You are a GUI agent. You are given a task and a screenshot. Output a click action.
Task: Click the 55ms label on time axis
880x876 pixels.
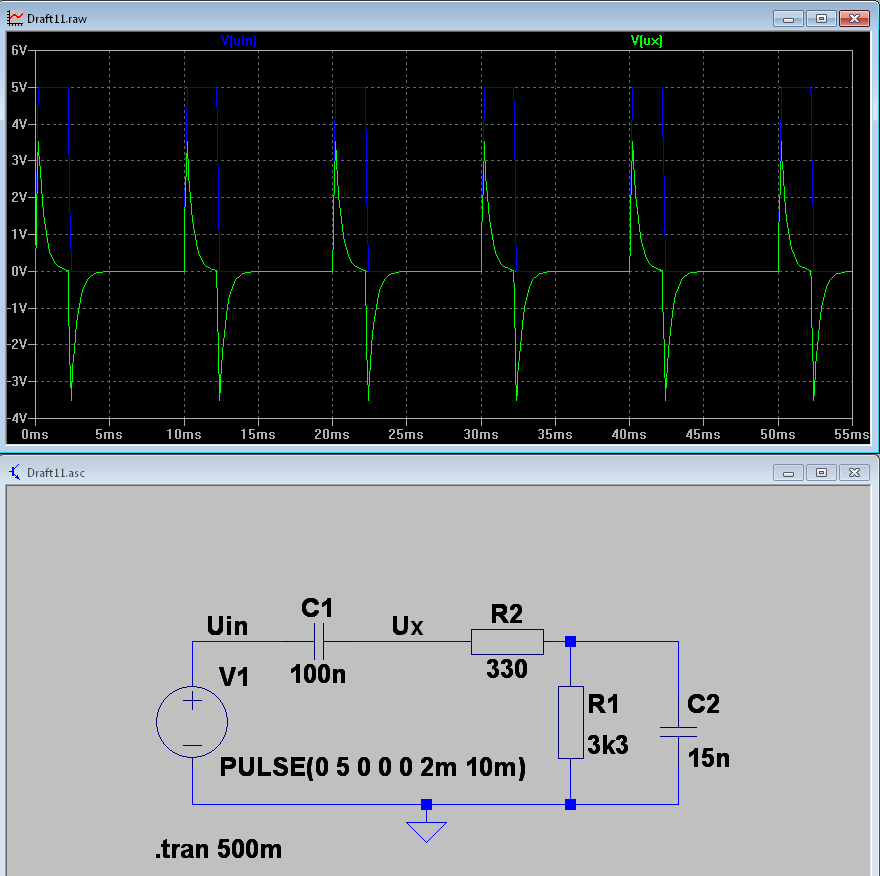tap(851, 434)
